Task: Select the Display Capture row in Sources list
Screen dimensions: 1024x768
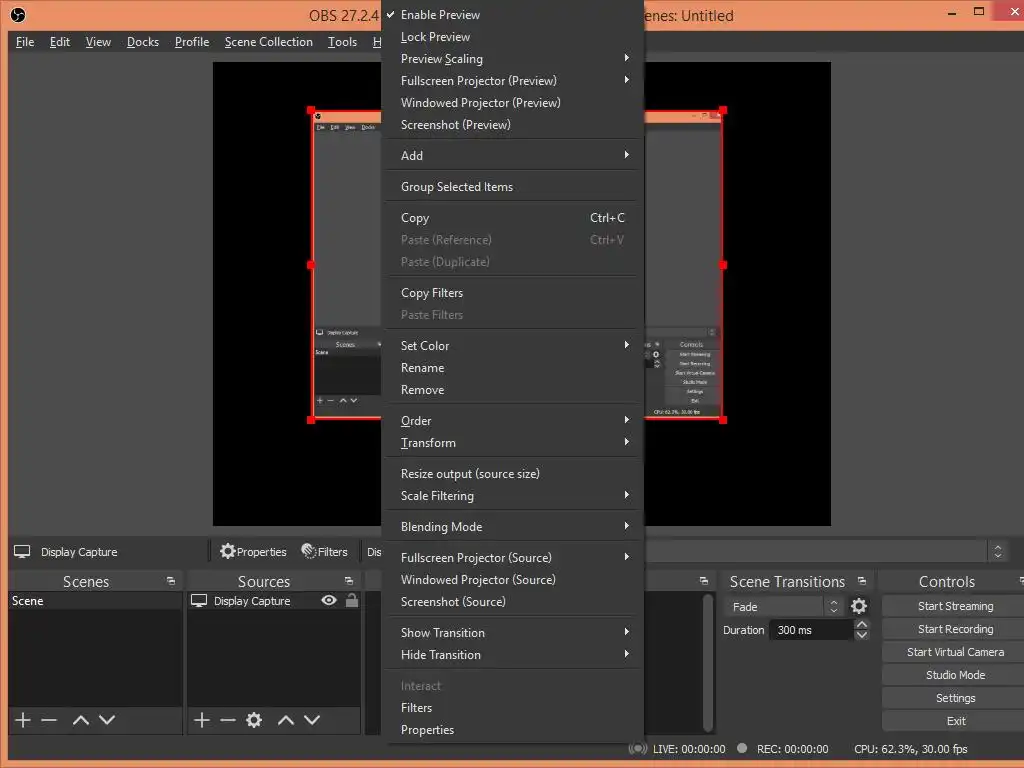Action: pos(274,601)
